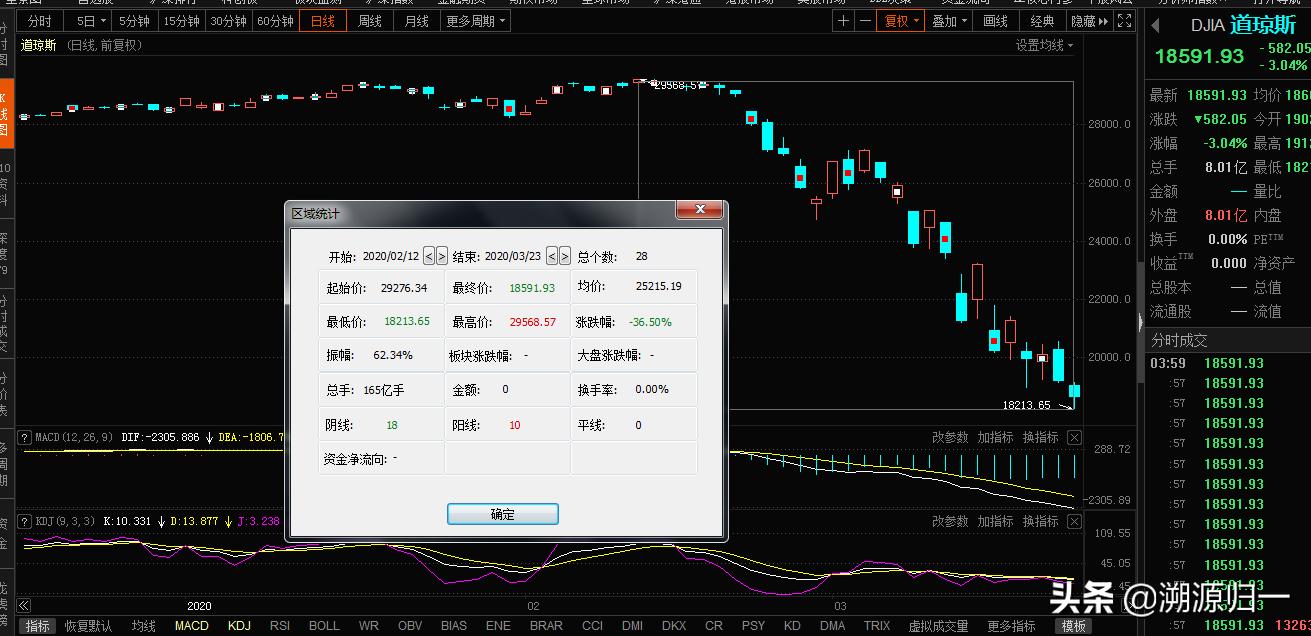Select the WR indicator
The width and height of the screenshot is (1311, 636).
(368, 626)
